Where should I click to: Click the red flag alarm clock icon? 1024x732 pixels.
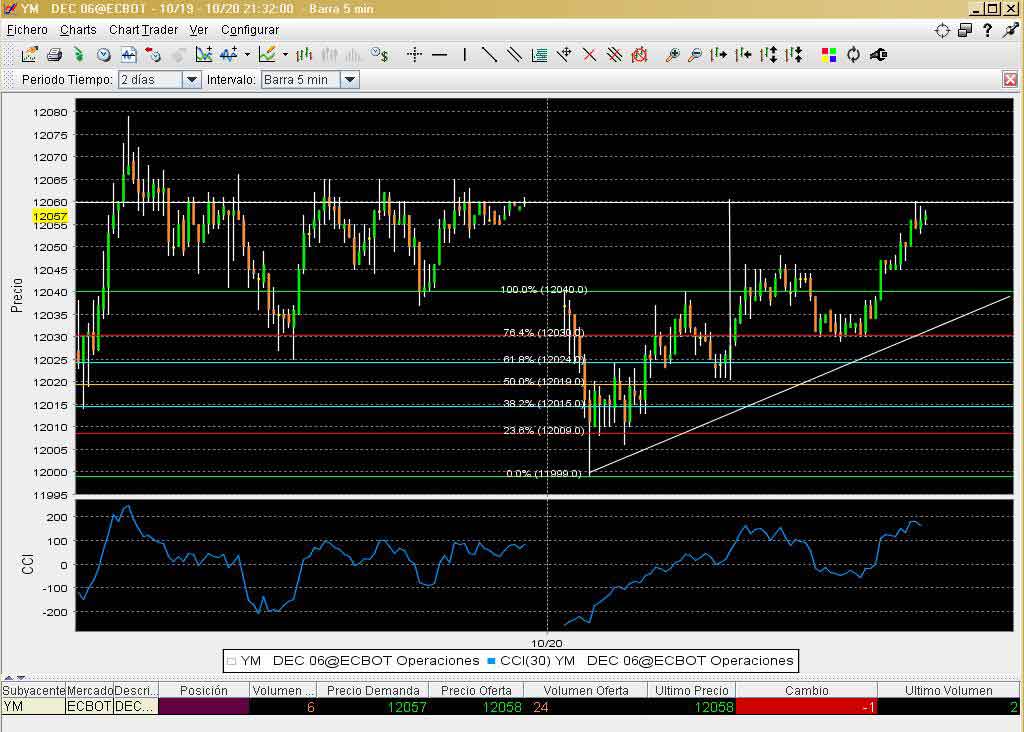153,55
